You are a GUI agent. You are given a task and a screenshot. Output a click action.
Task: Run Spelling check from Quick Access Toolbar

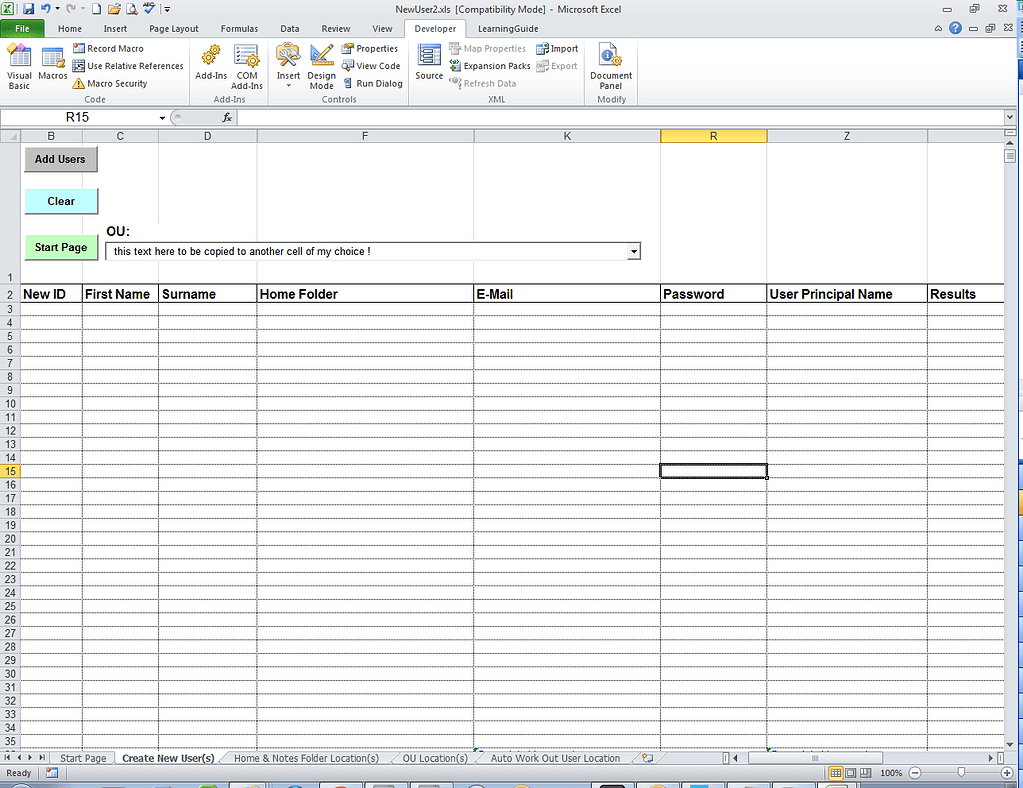point(148,9)
